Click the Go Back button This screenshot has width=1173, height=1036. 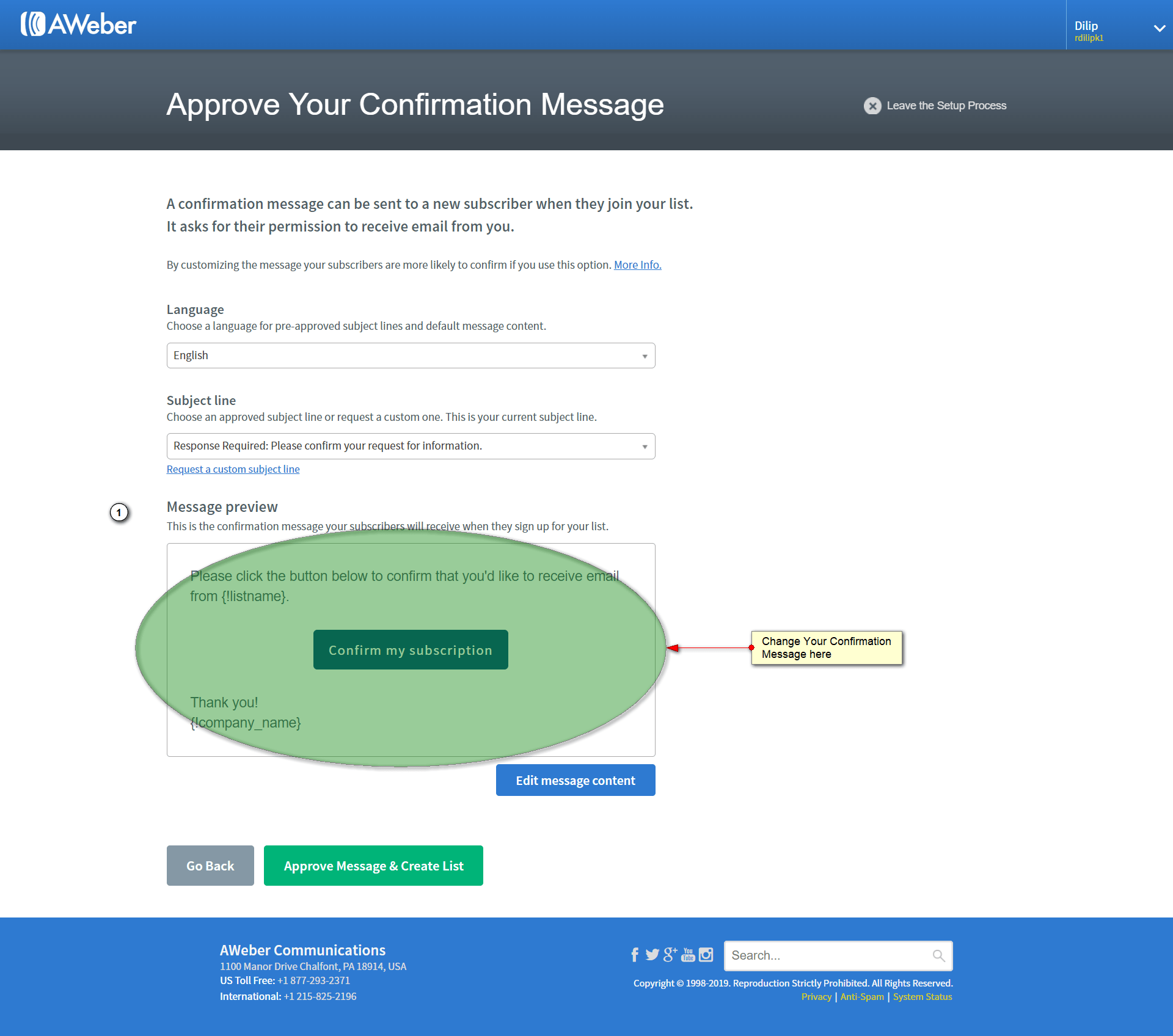[x=210, y=866]
